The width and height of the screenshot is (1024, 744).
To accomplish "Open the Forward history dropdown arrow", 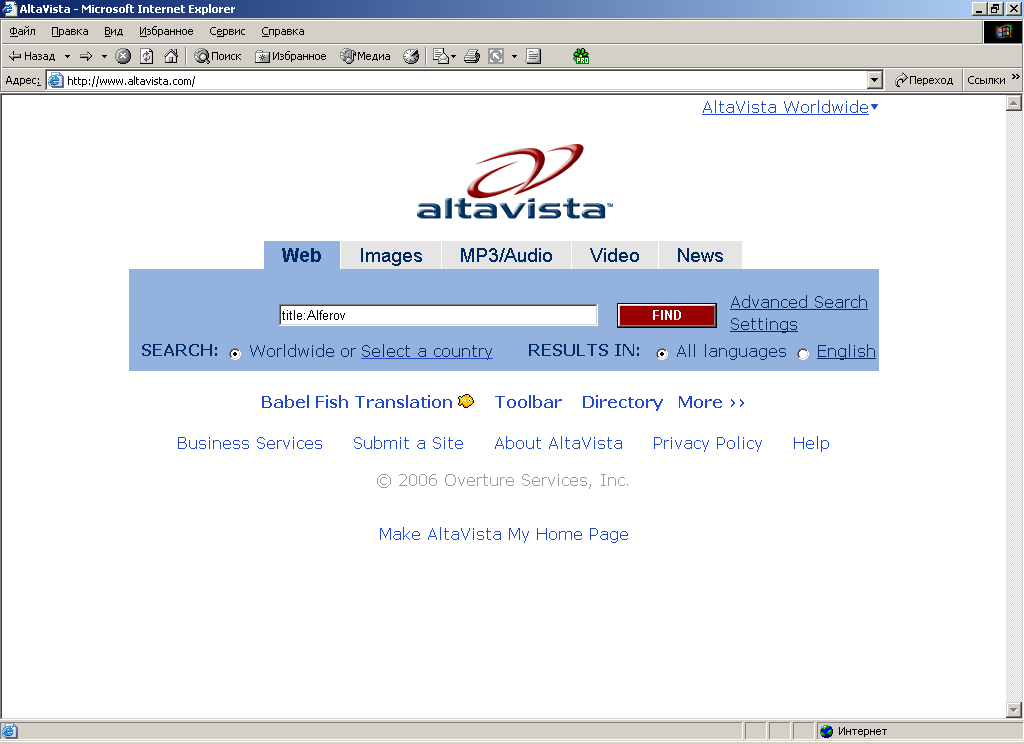I will pos(104,56).
